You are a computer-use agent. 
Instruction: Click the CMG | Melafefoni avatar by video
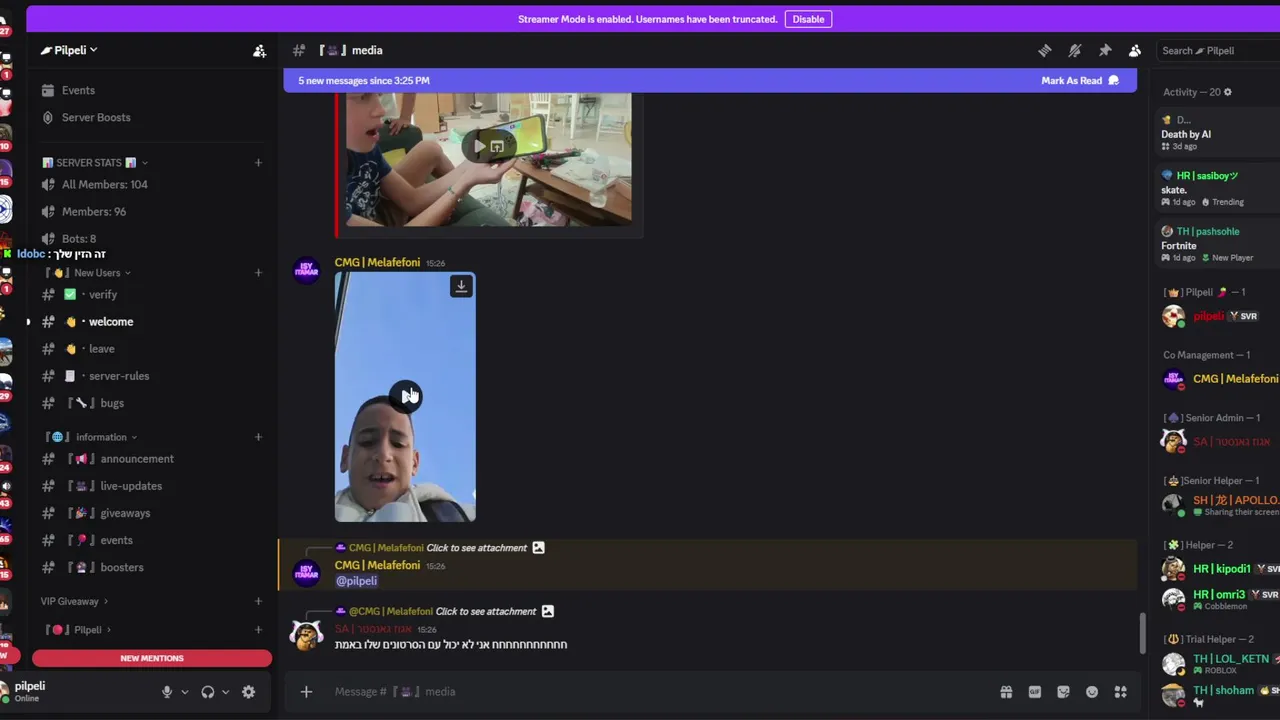pos(306,271)
